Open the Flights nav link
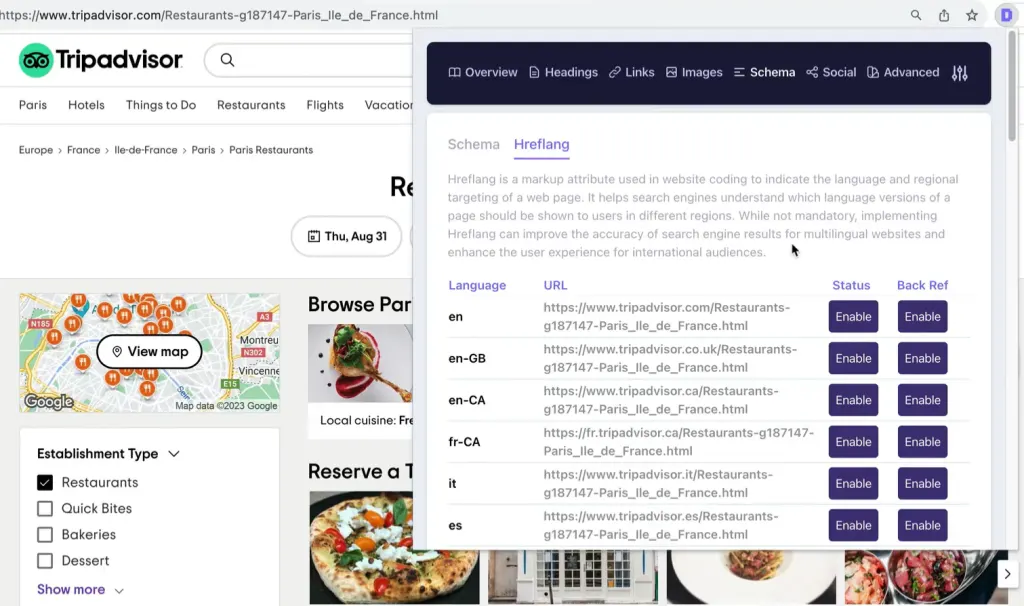1024x606 pixels. click(325, 105)
